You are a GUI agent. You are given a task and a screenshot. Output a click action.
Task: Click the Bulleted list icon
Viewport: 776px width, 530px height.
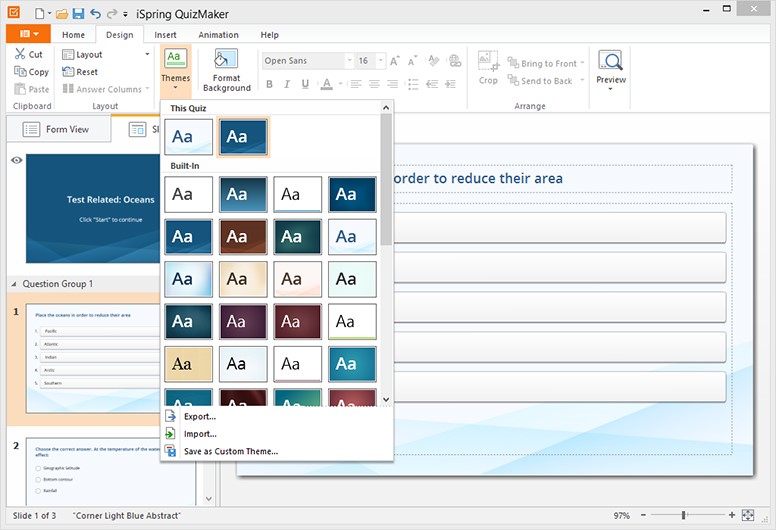pos(413,84)
